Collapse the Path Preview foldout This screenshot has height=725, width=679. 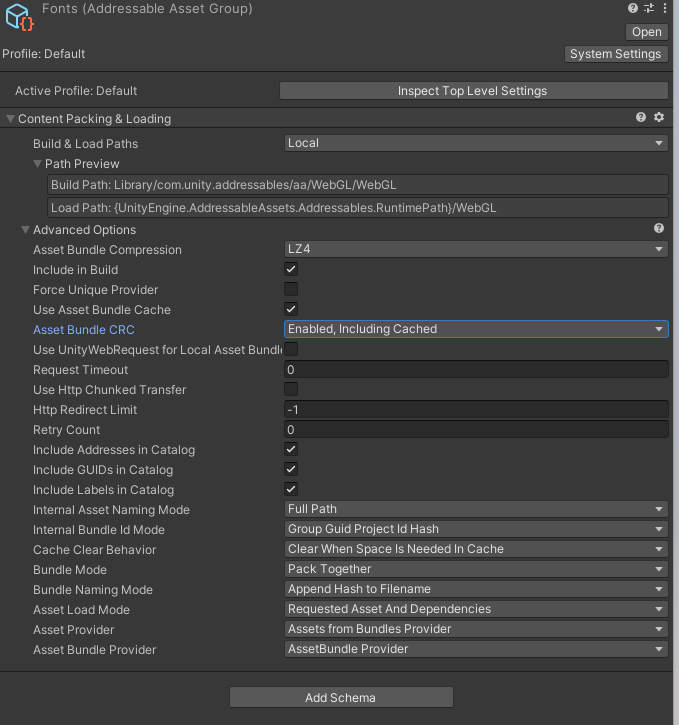pyautogui.click(x=38, y=164)
